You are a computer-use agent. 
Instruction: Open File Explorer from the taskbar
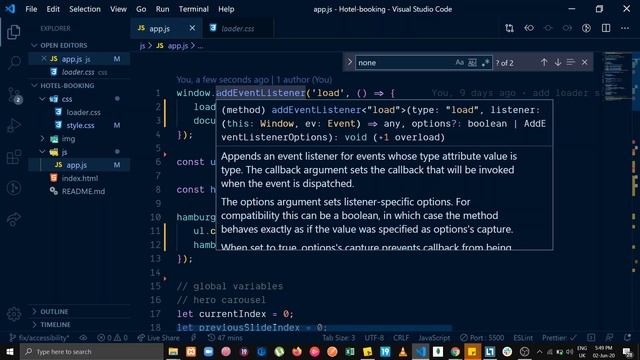[173, 351]
